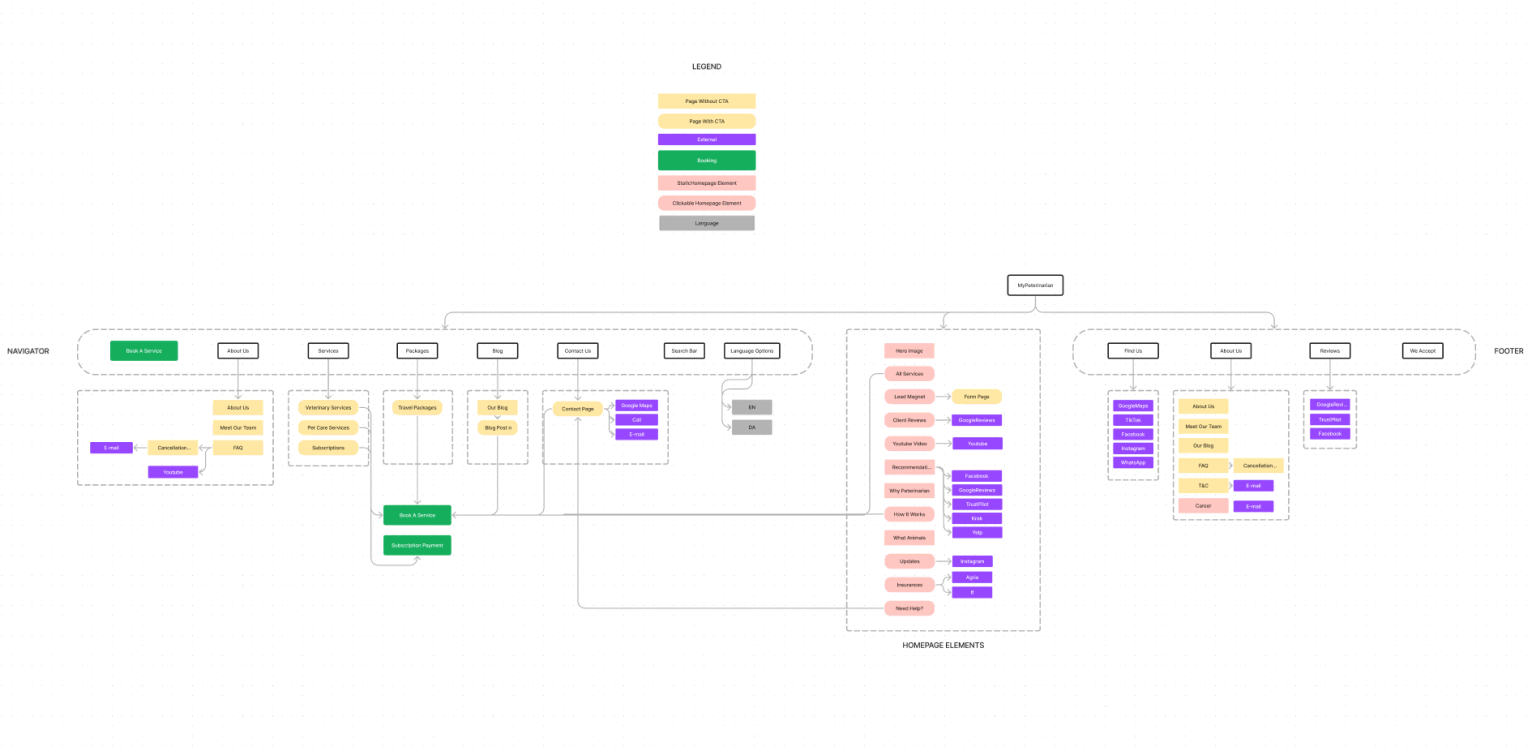This screenshot has height=747, width=1536.
Task: Click the Agria insurance node
Action: tap(971, 577)
